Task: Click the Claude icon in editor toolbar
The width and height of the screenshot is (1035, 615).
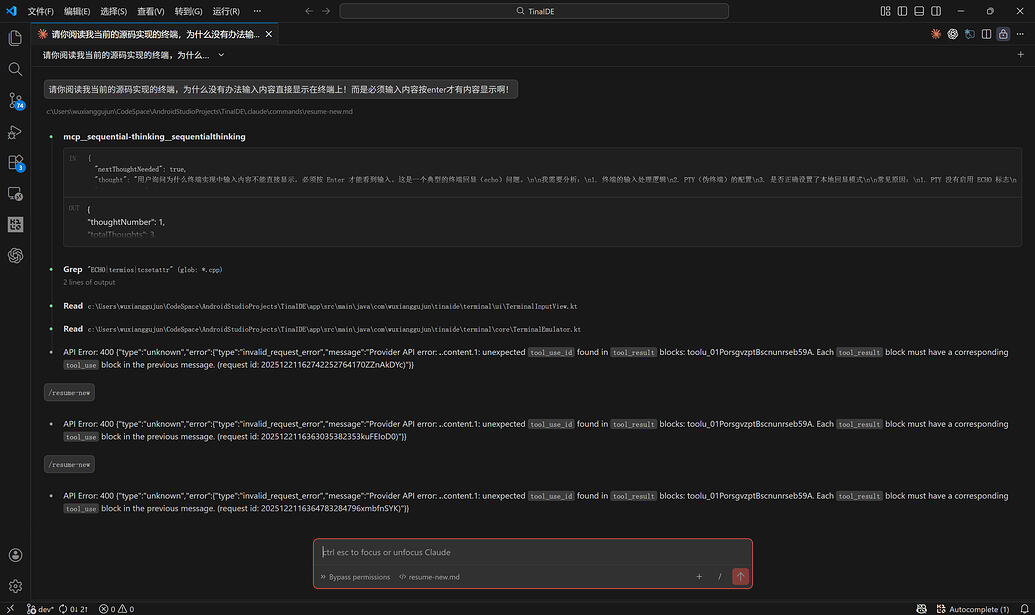Action: coord(936,34)
